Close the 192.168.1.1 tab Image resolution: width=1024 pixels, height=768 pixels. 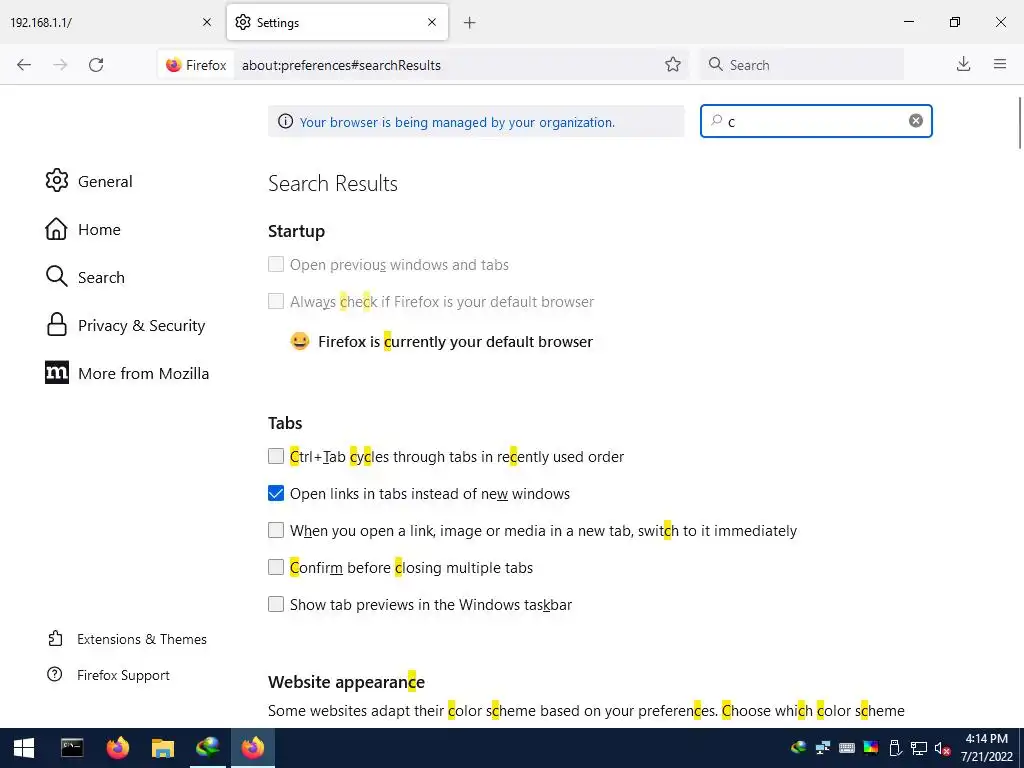coord(207,22)
